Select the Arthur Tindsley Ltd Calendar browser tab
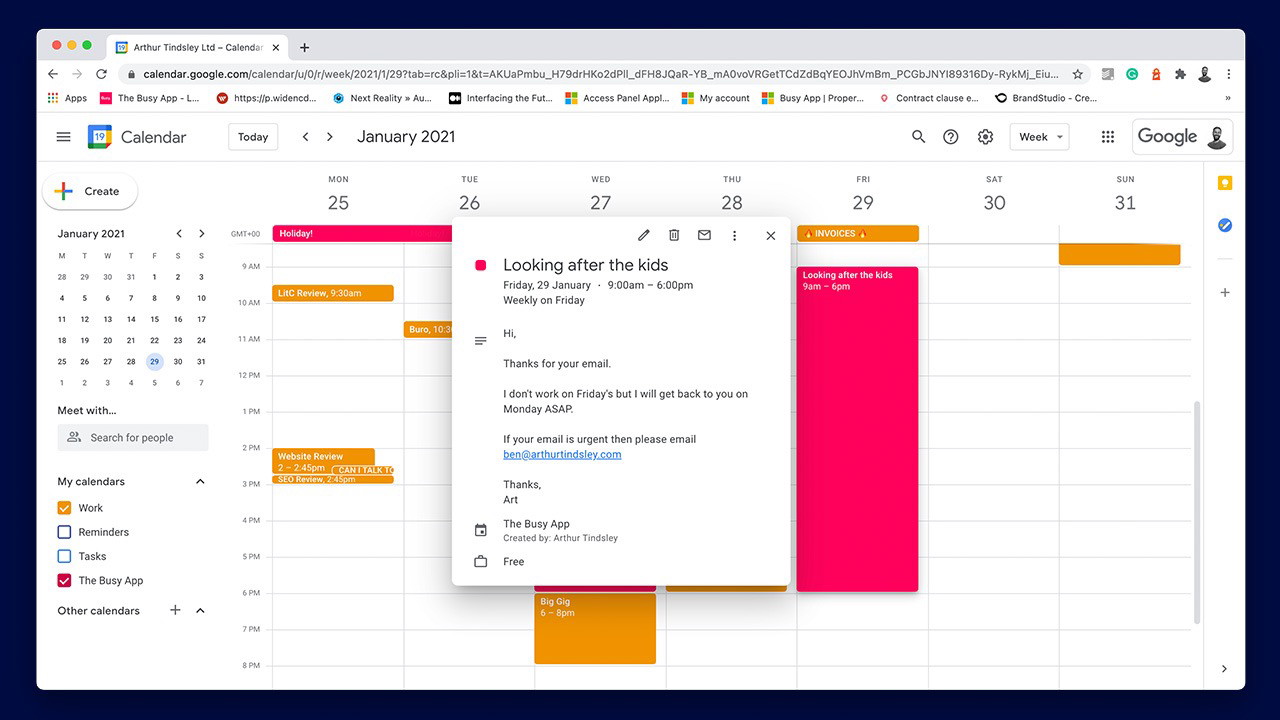 coord(190,47)
